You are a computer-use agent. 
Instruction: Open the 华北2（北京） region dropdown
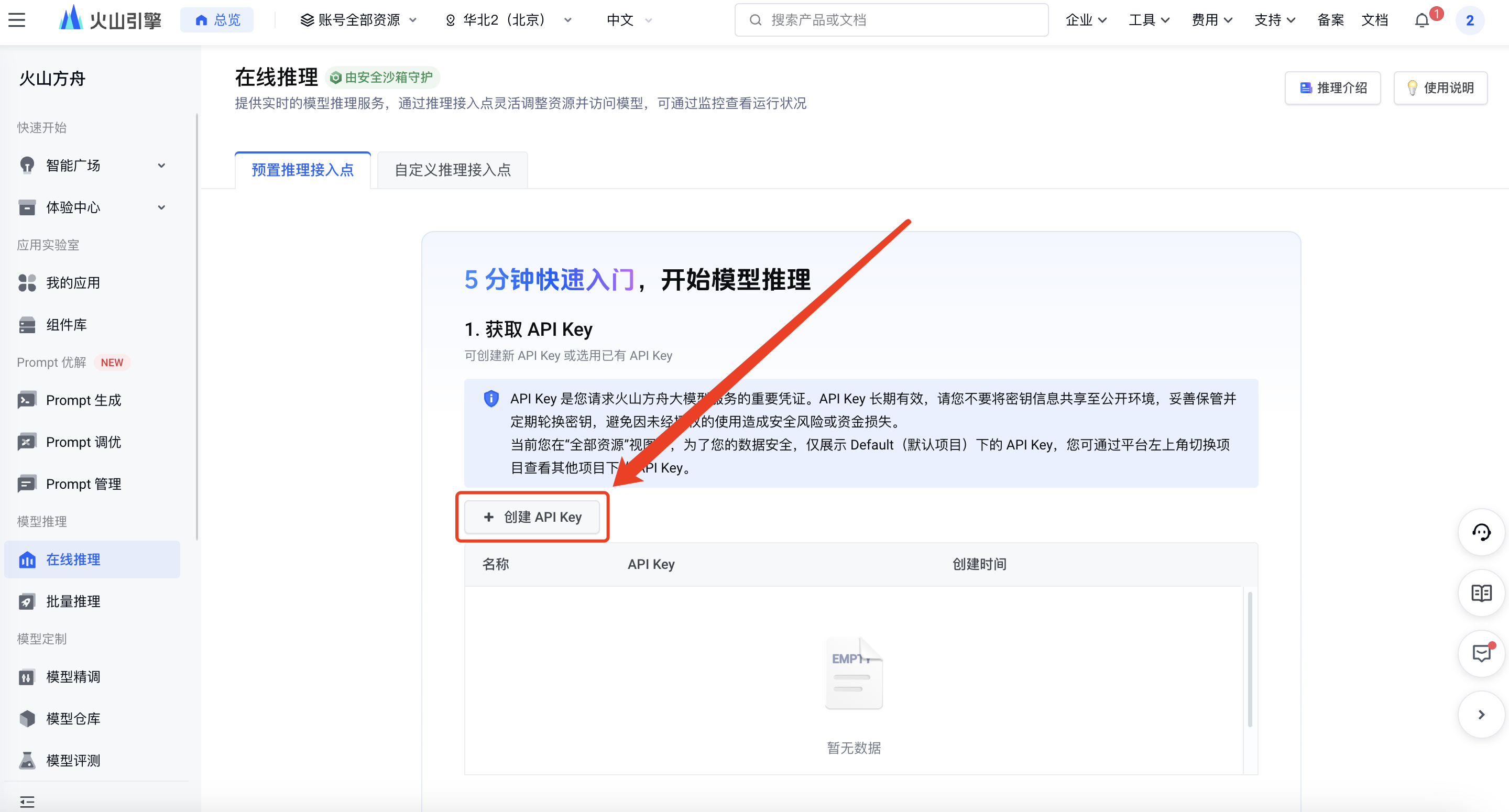coord(508,20)
